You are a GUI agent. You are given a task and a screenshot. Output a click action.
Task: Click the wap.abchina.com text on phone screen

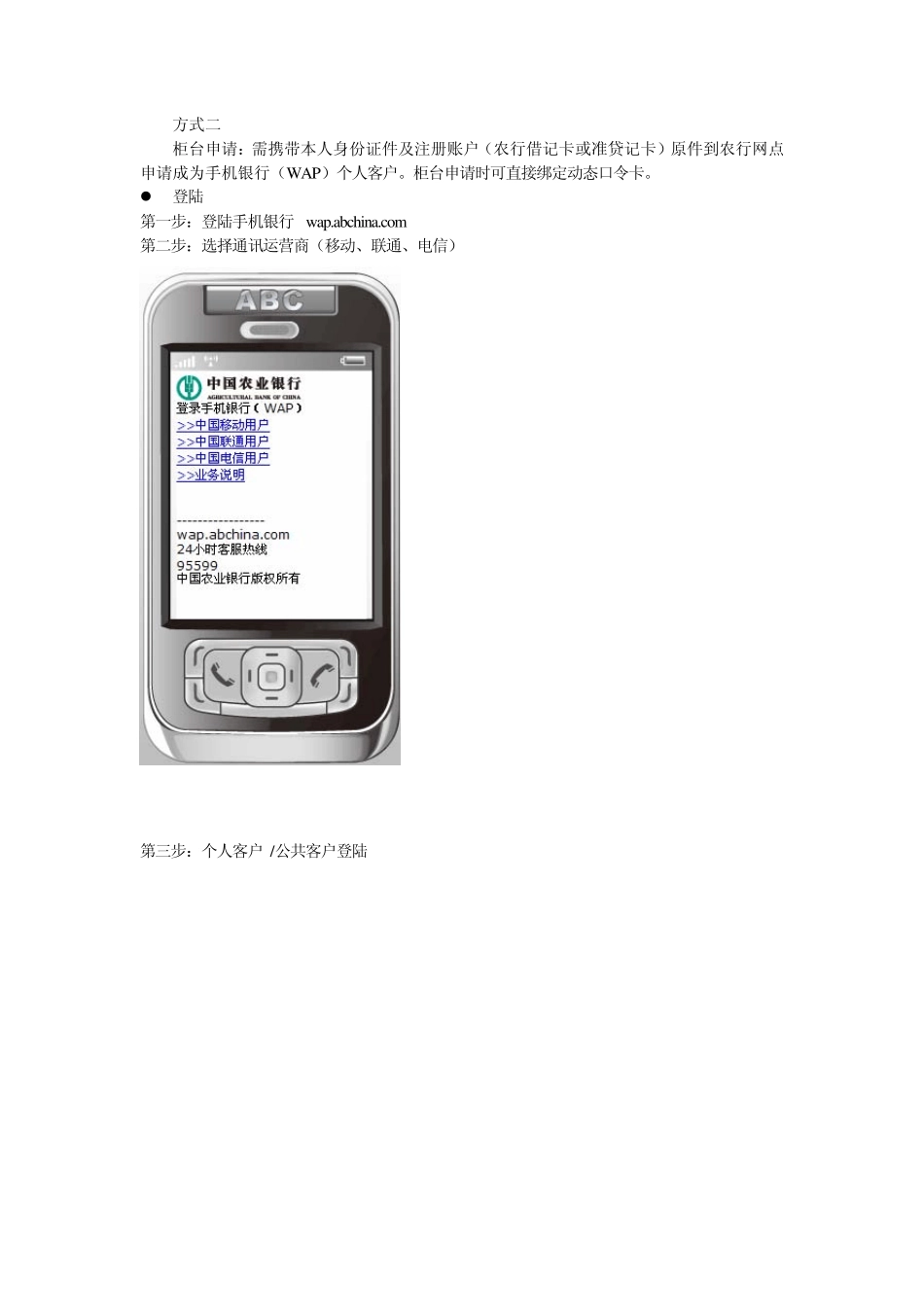[233, 535]
